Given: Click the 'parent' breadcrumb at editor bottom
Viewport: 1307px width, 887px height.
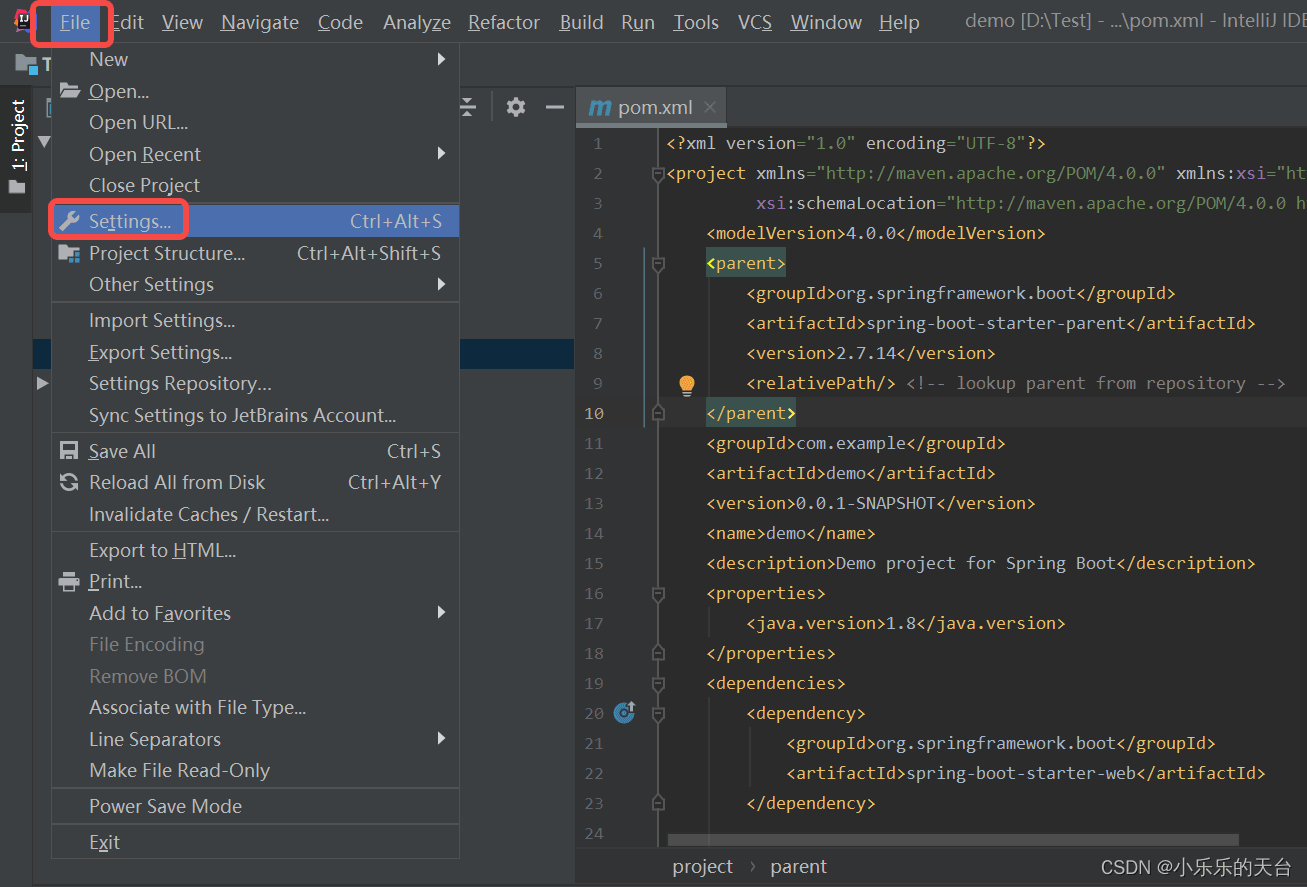Looking at the screenshot, I should point(798,867).
